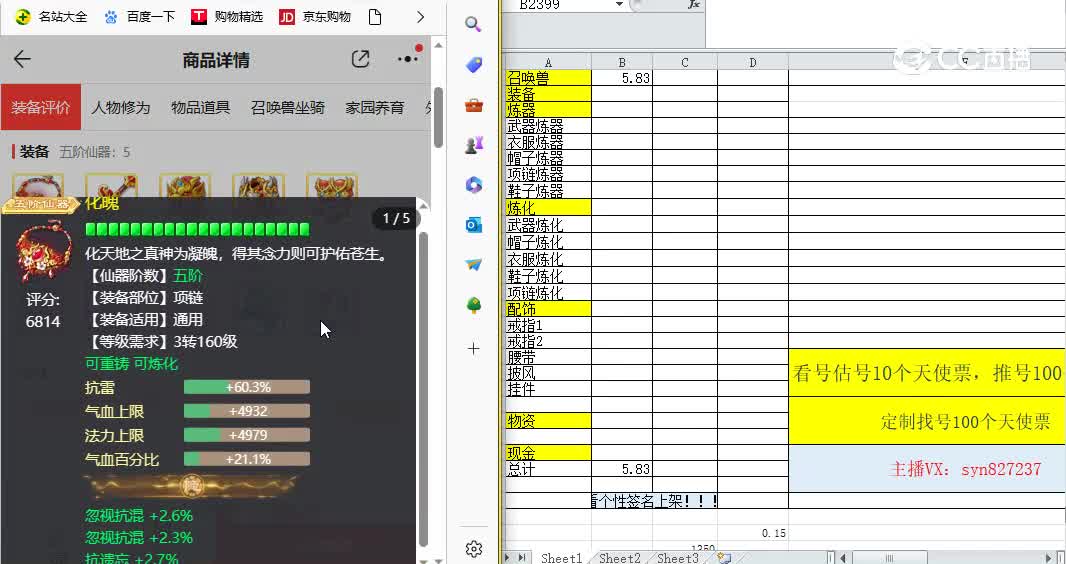The image size is (1066, 564).
Task: Select the 5.83 cell beside 召唤兽
Action: pos(622,78)
